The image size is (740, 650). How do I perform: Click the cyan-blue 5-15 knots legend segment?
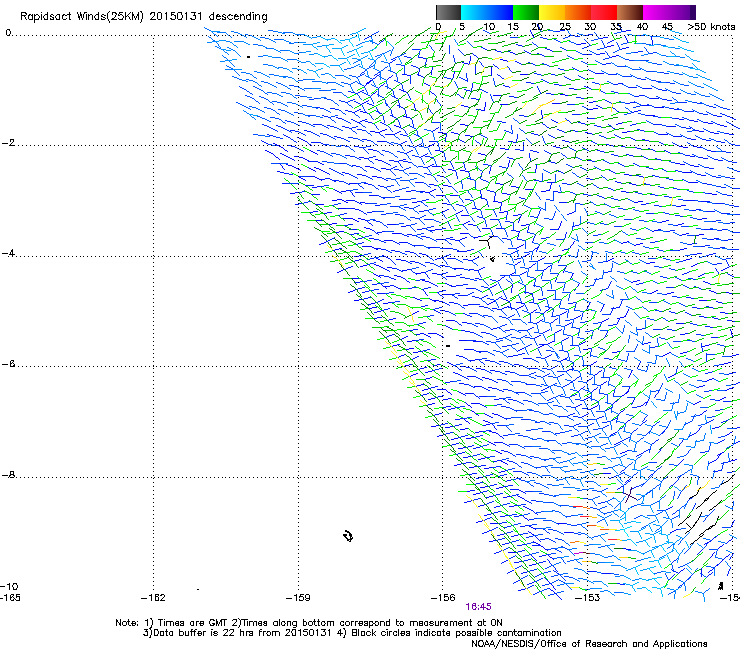(487, 12)
